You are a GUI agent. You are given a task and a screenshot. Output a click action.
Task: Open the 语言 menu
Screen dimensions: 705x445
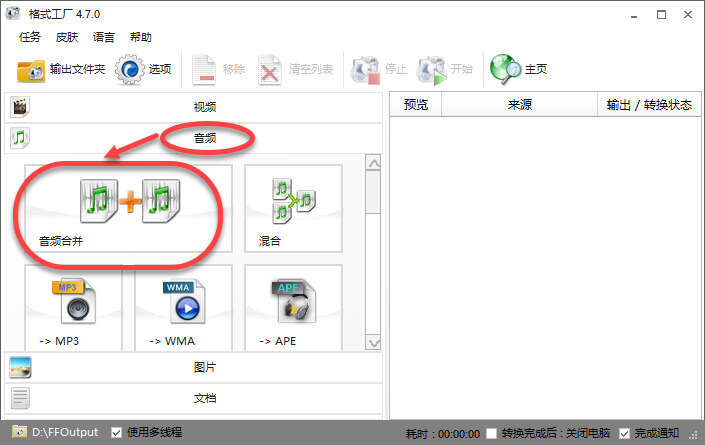tap(103, 37)
